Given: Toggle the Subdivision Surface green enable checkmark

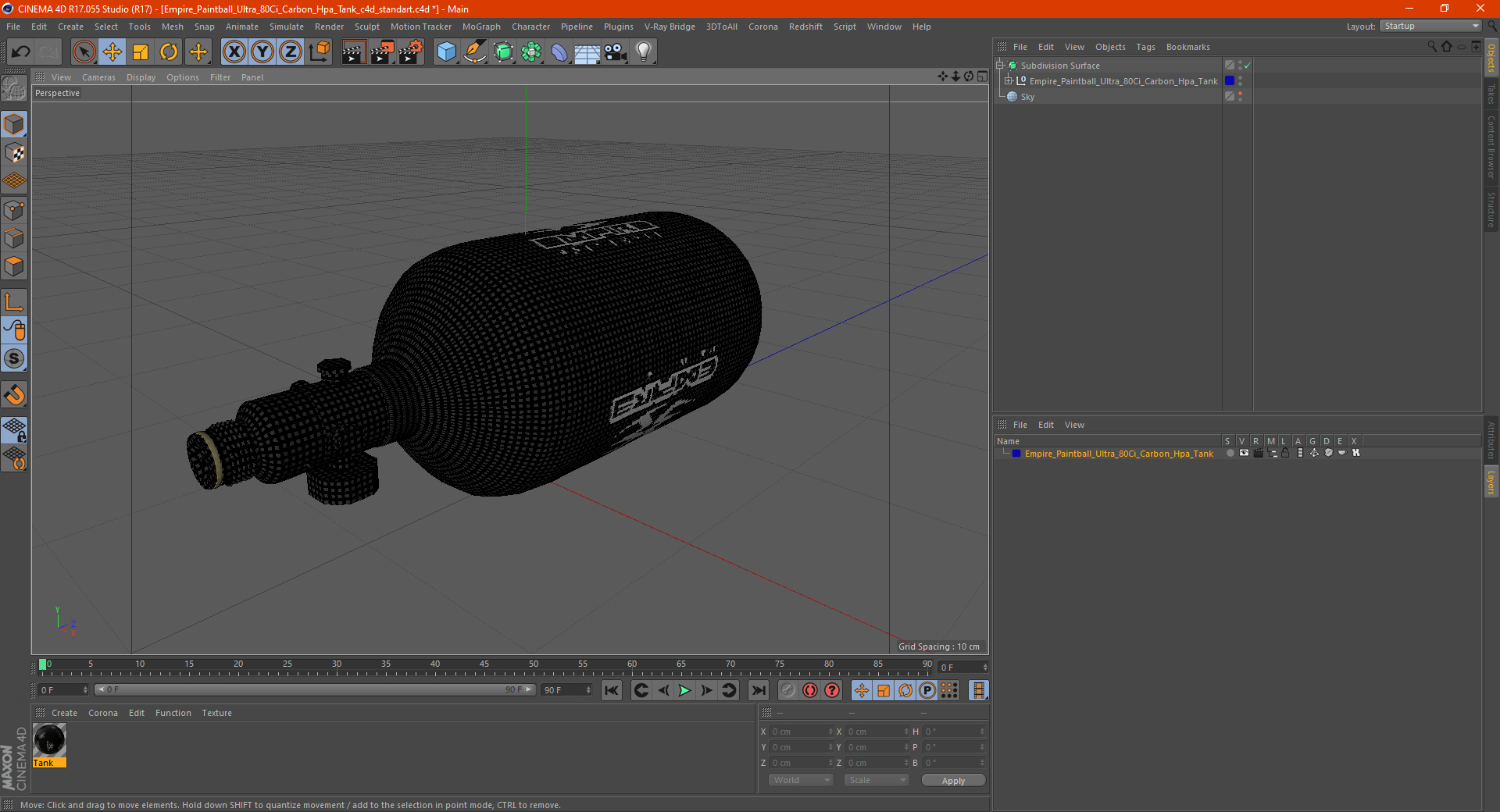Looking at the screenshot, I should 1248,66.
